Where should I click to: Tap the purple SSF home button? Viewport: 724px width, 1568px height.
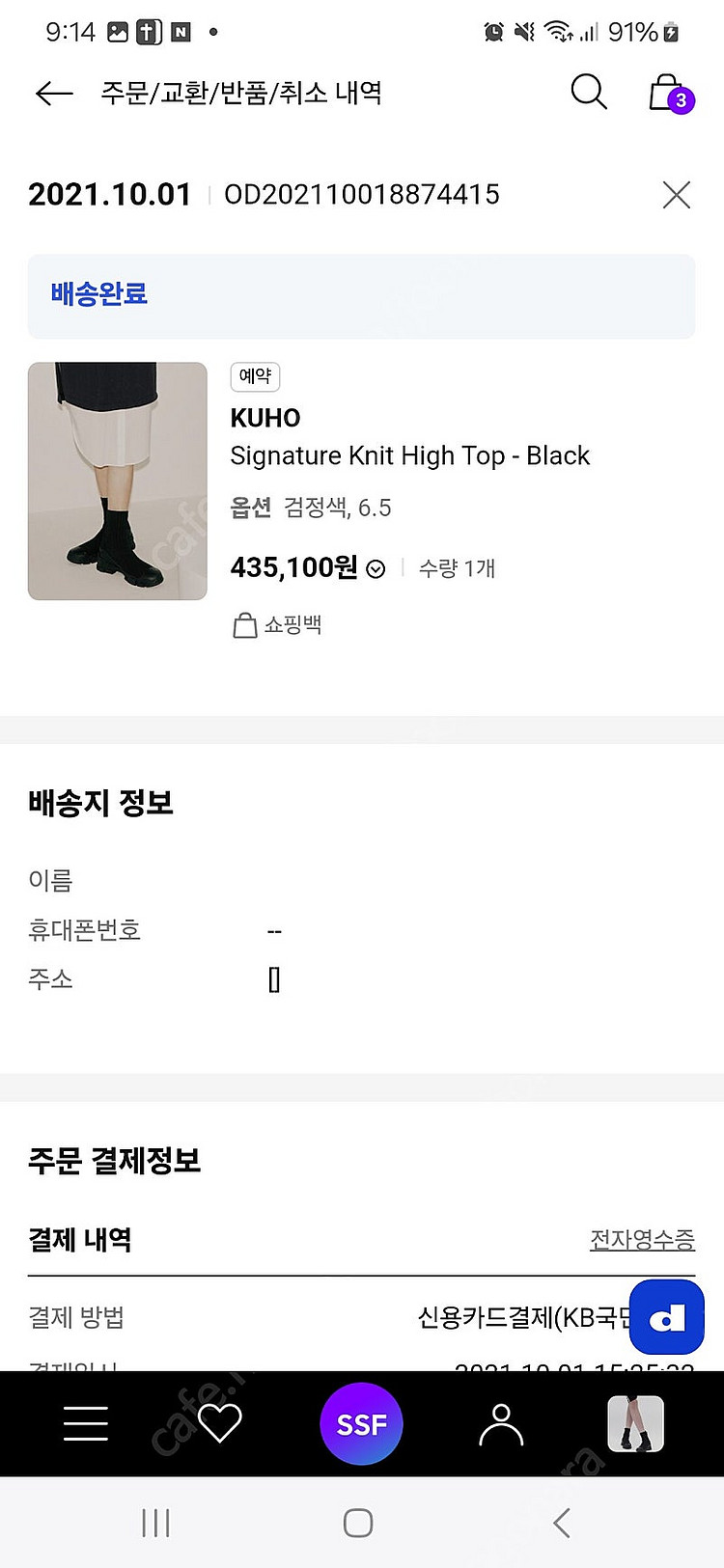click(361, 1423)
